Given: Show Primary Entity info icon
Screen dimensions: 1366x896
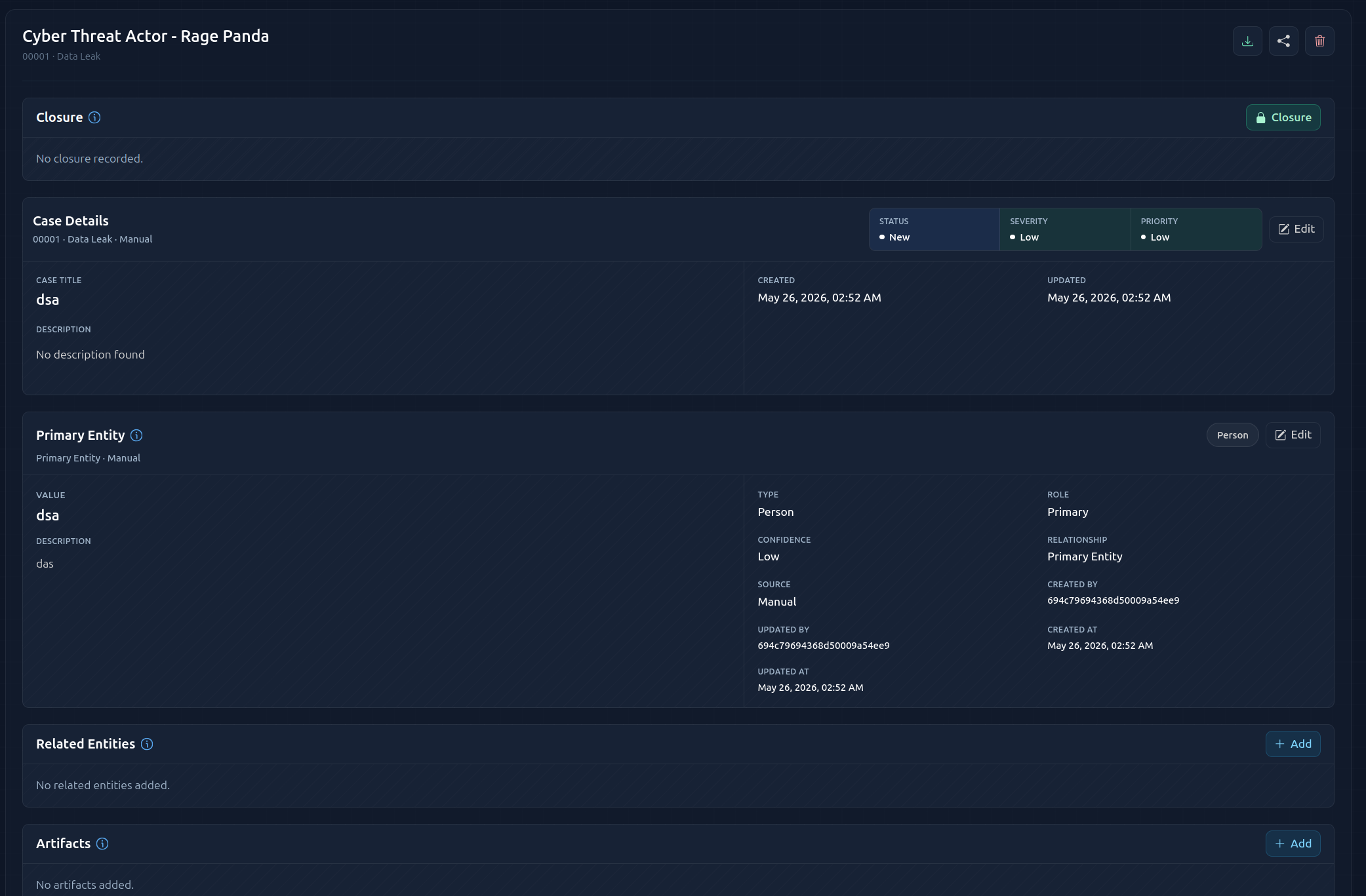Looking at the screenshot, I should pyautogui.click(x=136, y=435).
